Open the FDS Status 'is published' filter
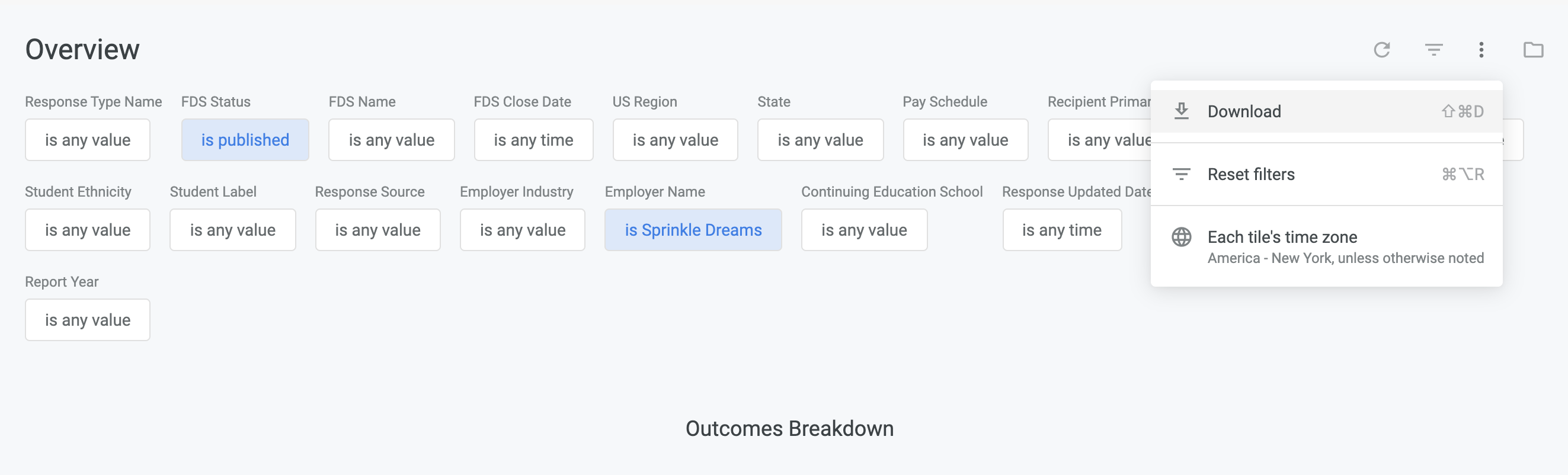Viewport: 1568px width, 475px height. coord(245,140)
